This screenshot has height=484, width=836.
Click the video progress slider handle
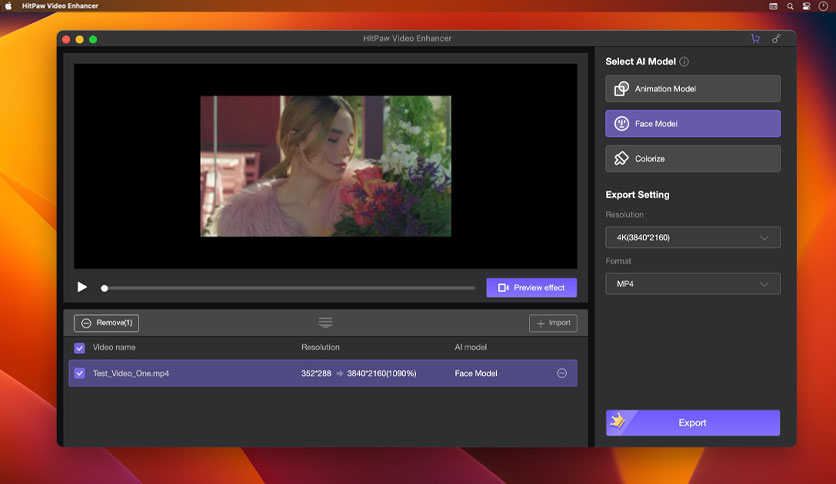pos(104,288)
